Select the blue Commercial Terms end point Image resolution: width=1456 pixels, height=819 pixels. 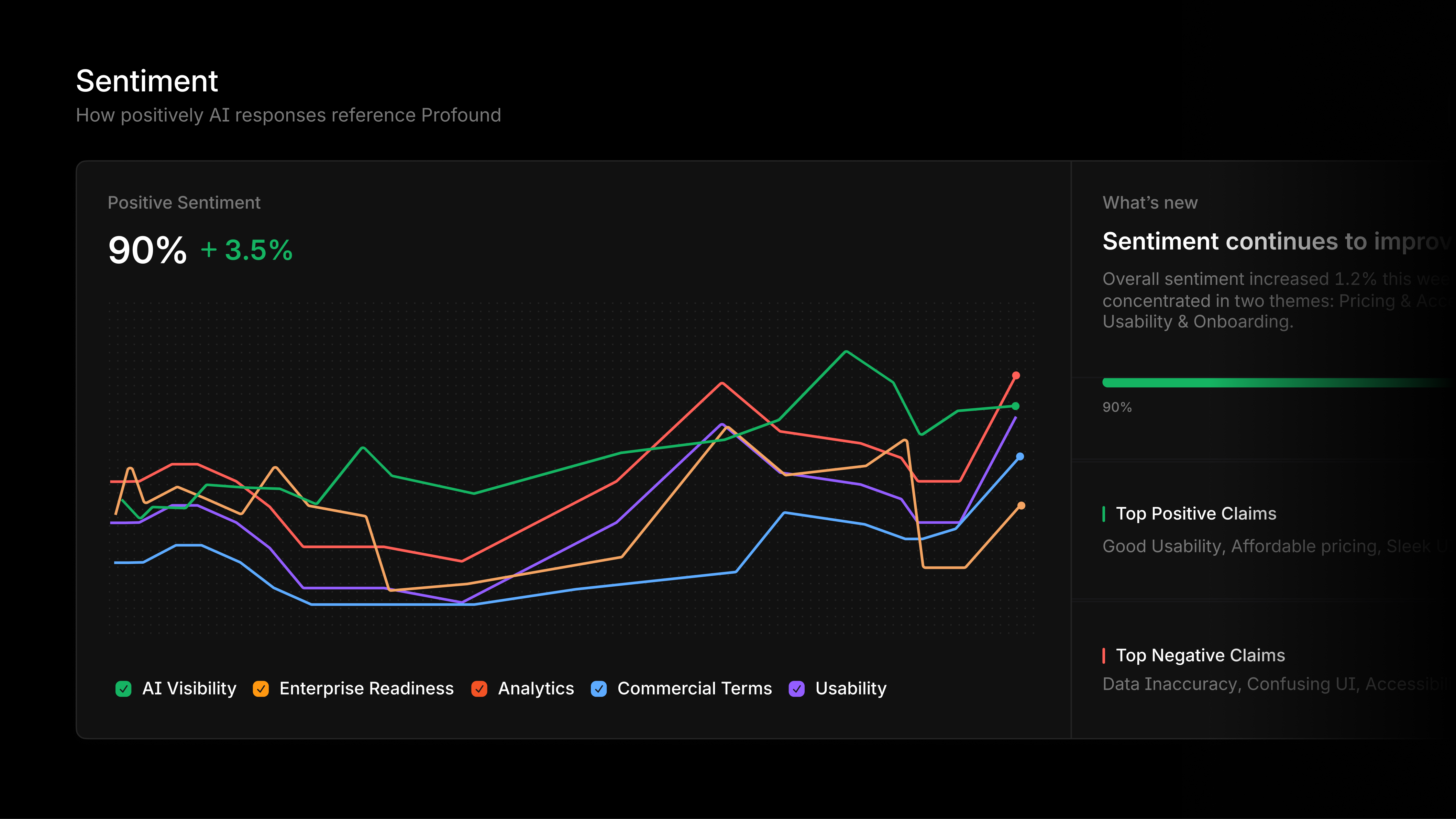click(x=1020, y=456)
